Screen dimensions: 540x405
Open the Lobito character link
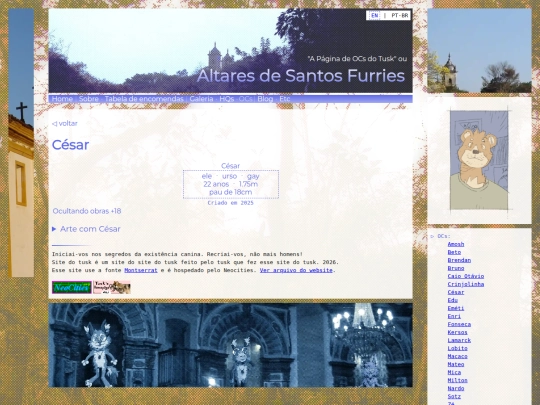[458, 348]
